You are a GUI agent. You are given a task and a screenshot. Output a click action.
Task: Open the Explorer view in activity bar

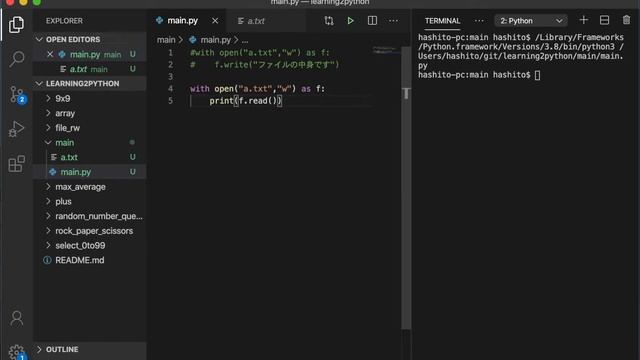click(x=16, y=24)
